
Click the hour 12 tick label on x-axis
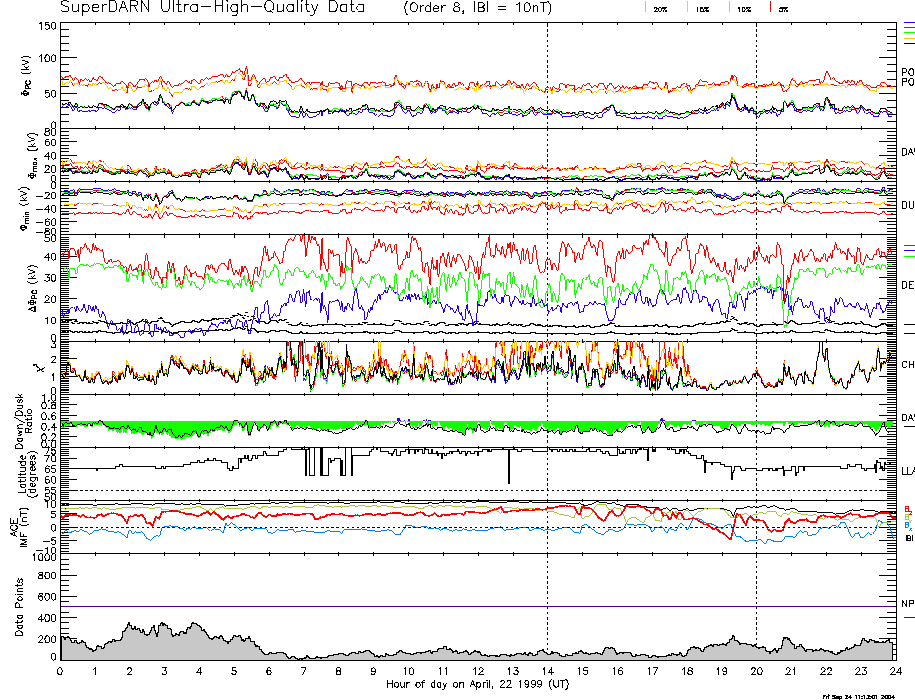click(477, 671)
